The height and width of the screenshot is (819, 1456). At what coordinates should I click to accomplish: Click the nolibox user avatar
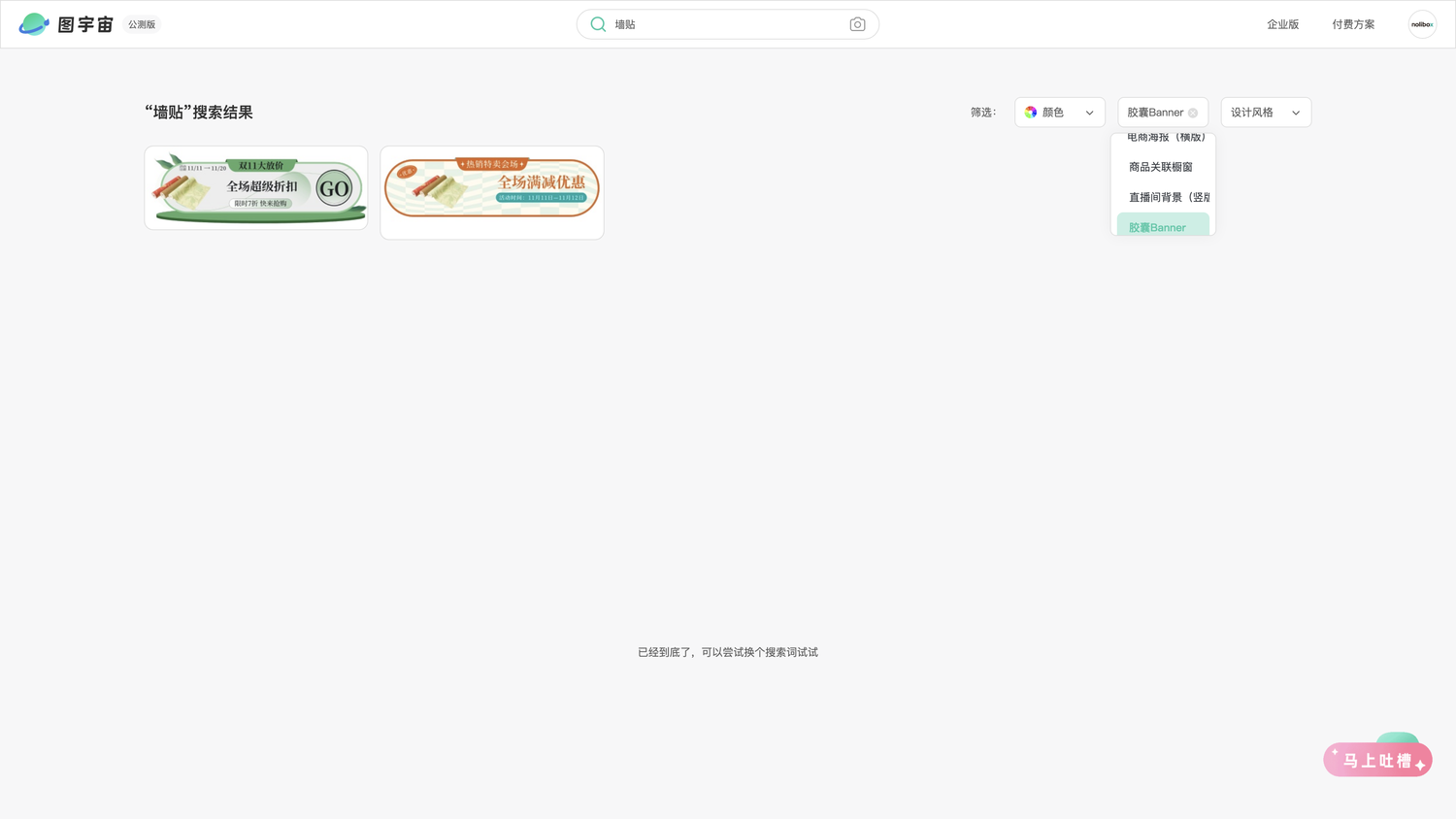coord(1422,24)
